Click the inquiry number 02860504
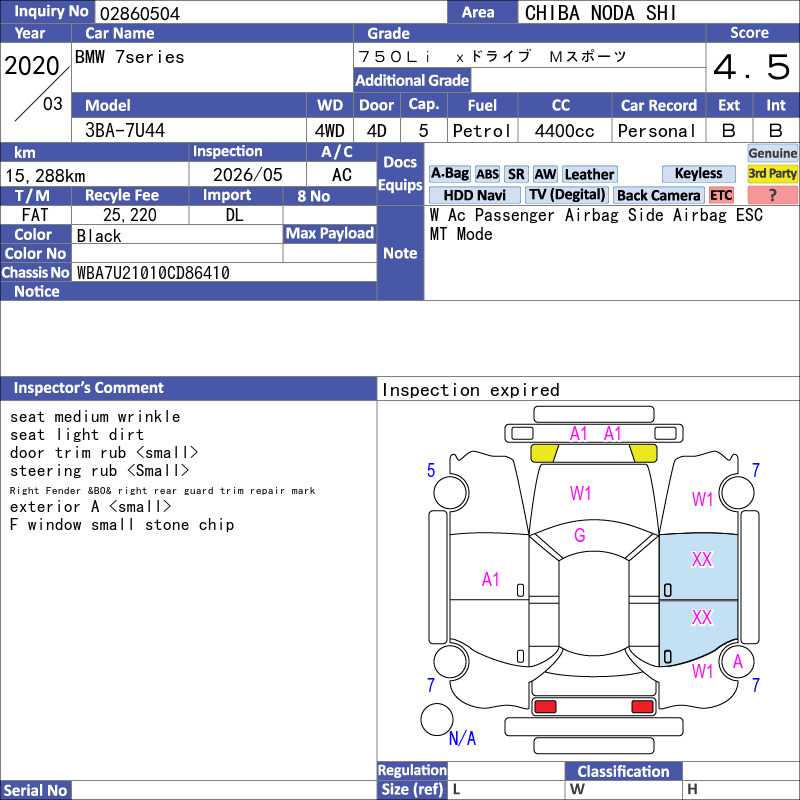The width and height of the screenshot is (800, 800). 140,13
